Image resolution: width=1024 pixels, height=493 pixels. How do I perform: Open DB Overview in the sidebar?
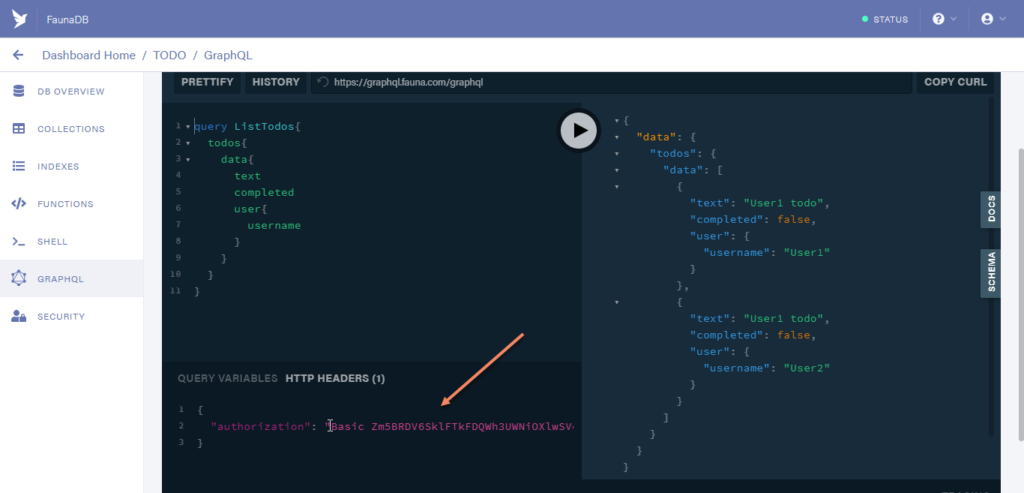pyautogui.click(x=71, y=91)
